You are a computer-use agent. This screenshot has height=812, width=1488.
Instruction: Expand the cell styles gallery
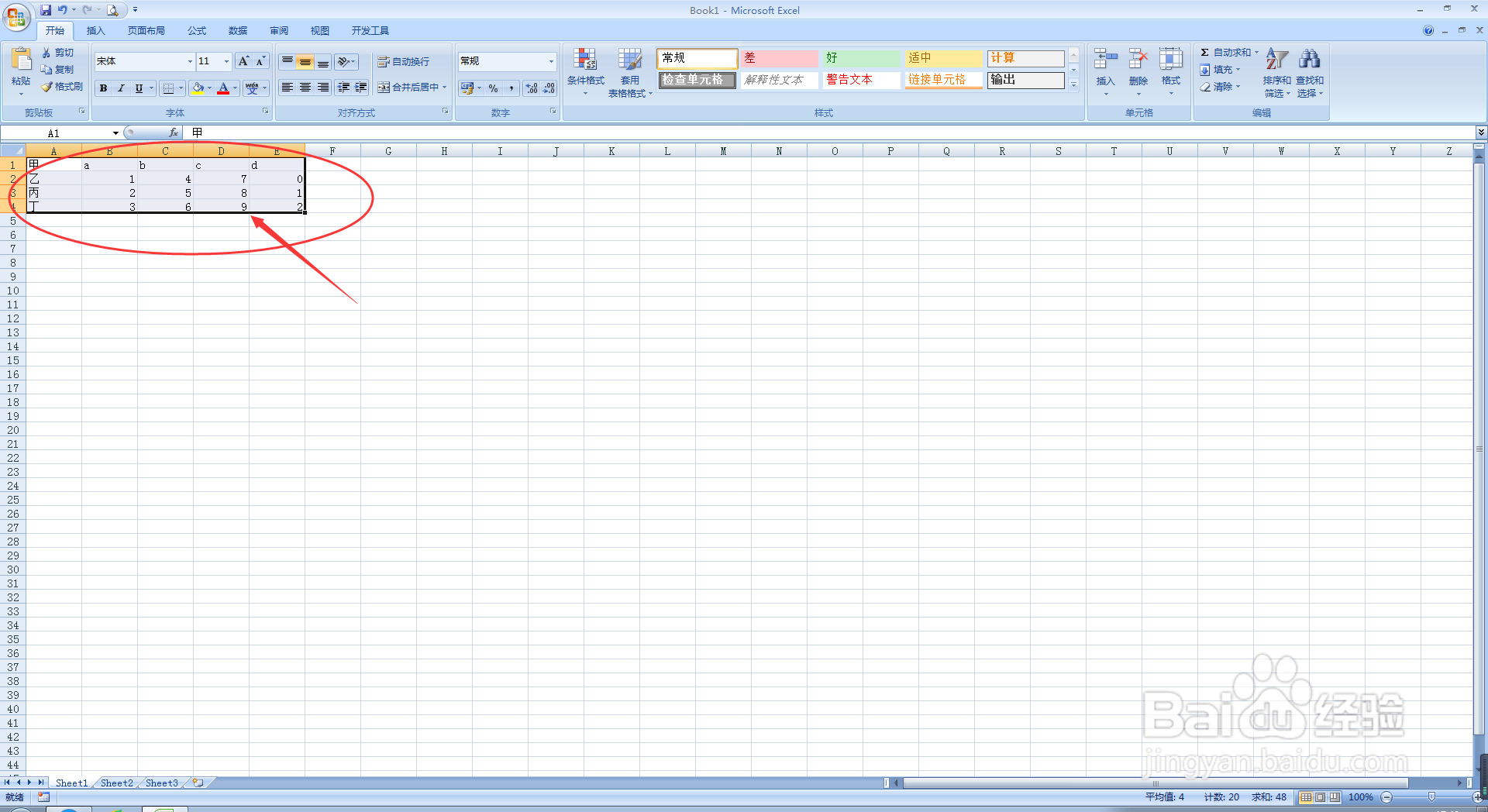point(1073,85)
